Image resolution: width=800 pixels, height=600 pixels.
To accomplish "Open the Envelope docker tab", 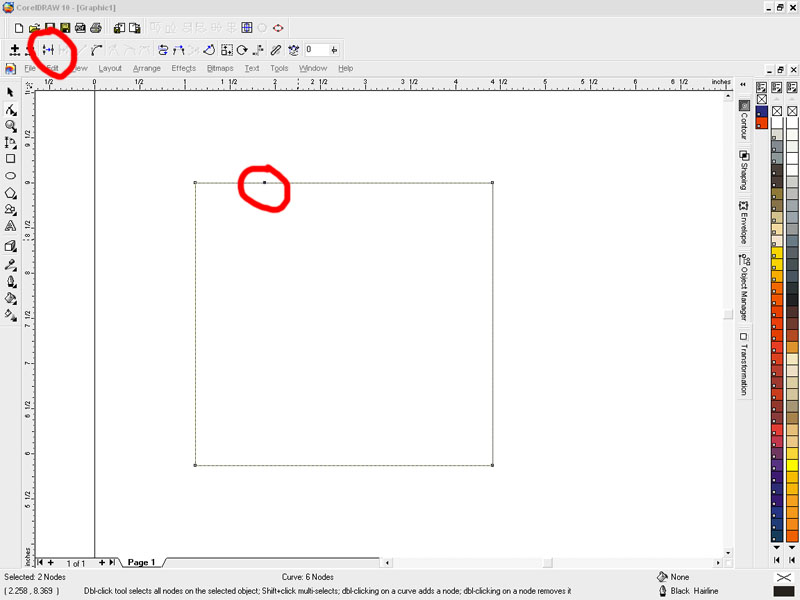I will pyautogui.click(x=744, y=222).
